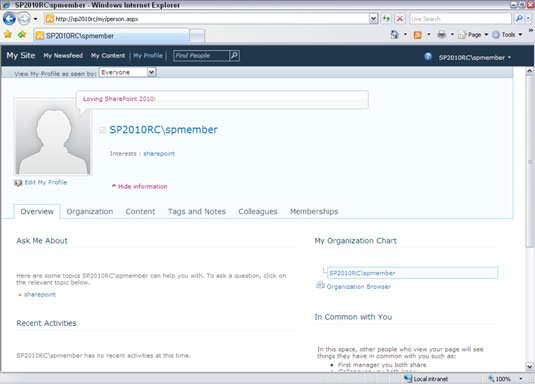
Task: Click the toolbar overflow chevron
Action: 531,30
